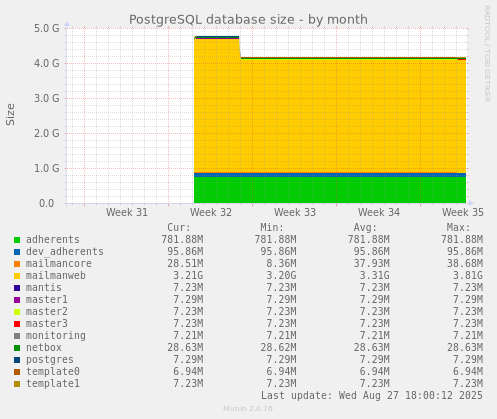Click the chart title PostgreSQL database size
The height and width of the screenshot is (419, 497).
click(248, 20)
